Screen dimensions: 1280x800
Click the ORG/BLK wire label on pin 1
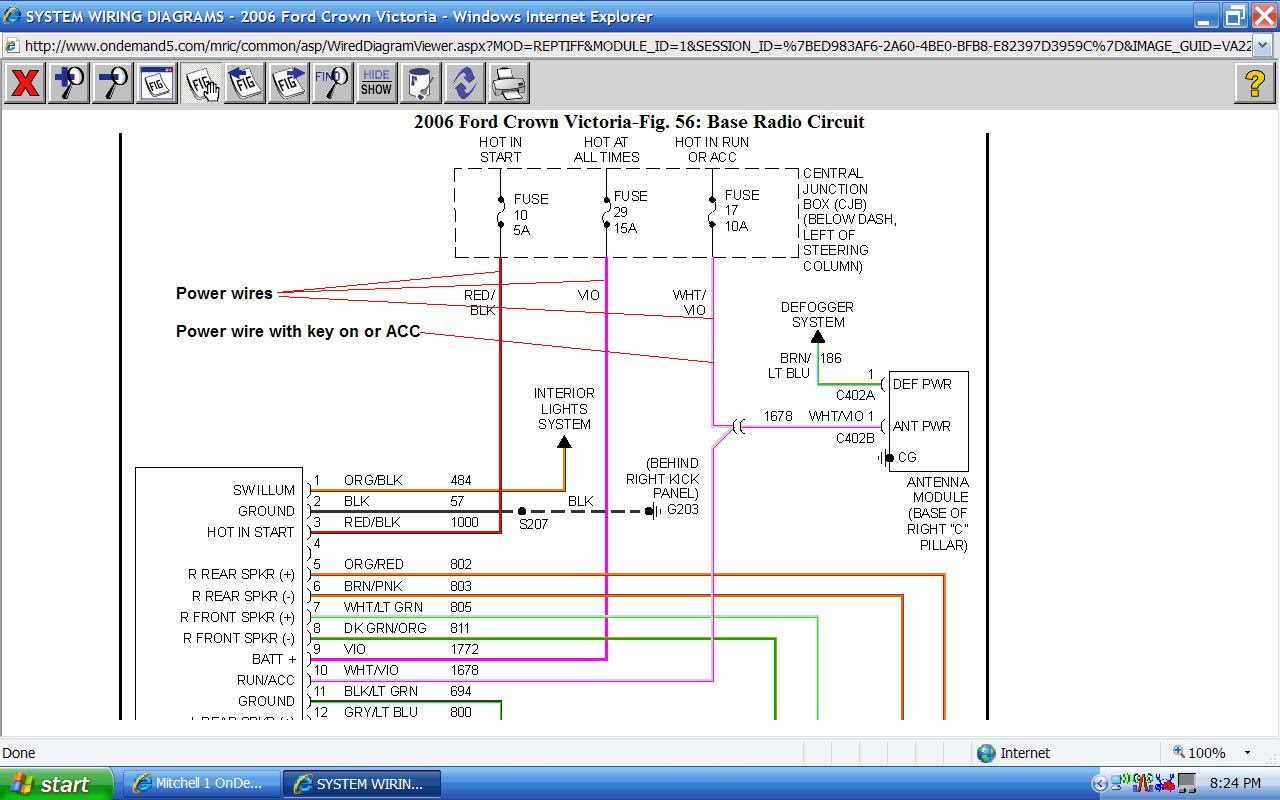[373, 480]
